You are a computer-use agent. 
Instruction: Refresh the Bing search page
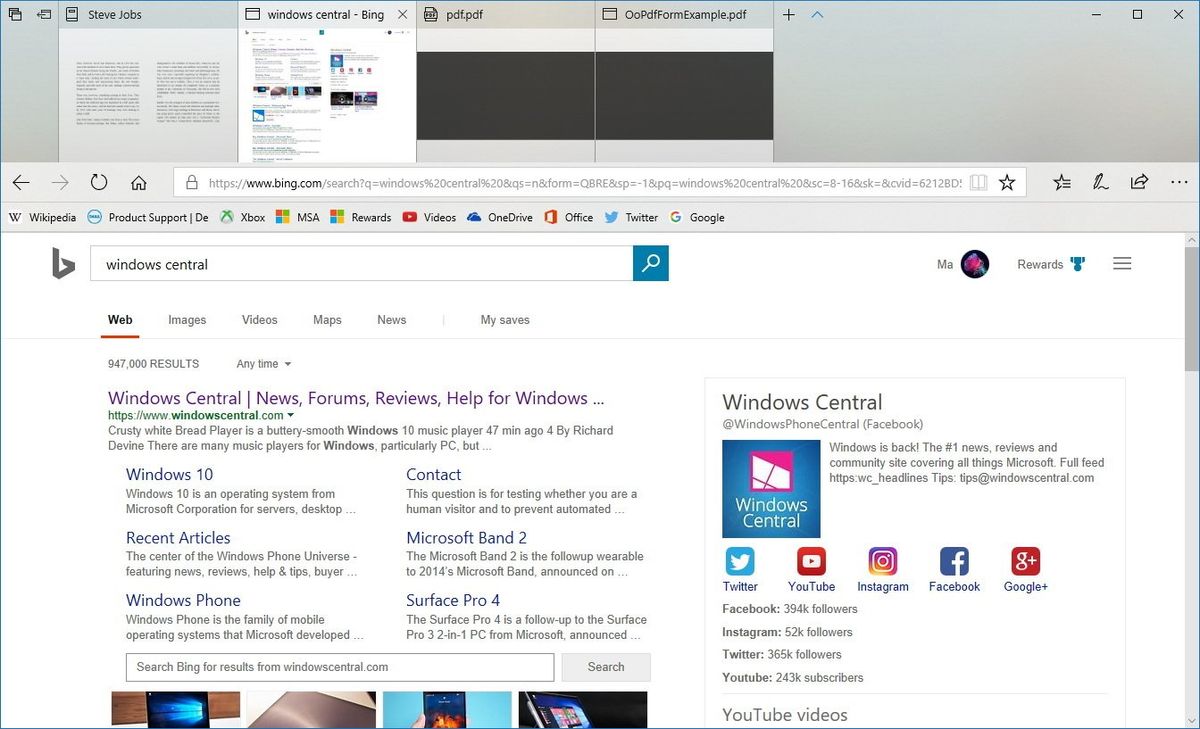[98, 183]
